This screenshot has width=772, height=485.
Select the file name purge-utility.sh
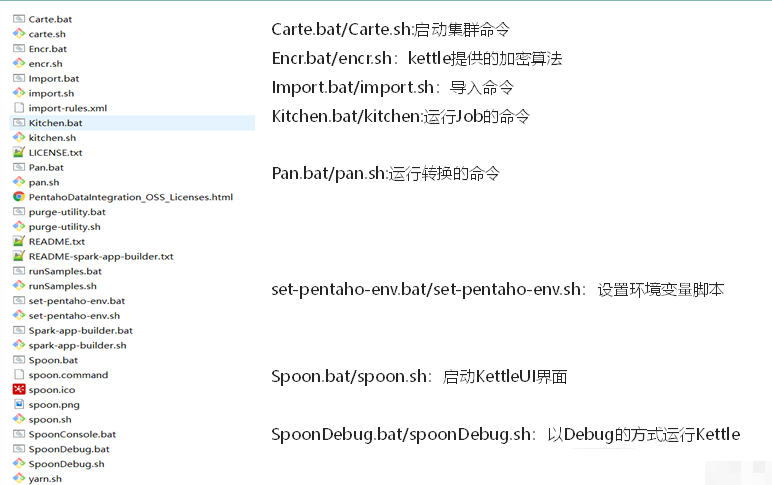[x=64, y=226]
